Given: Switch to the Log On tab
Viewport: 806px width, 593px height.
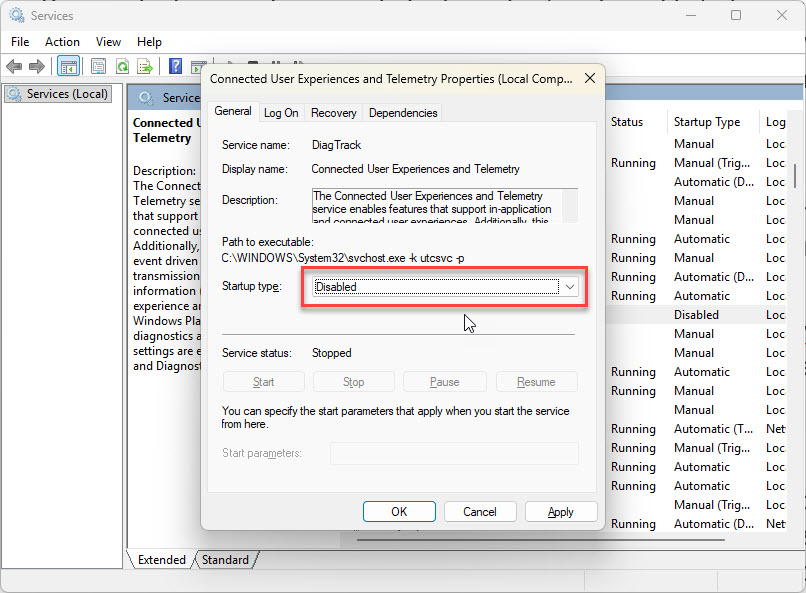Looking at the screenshot, I should tap(281, 113).
